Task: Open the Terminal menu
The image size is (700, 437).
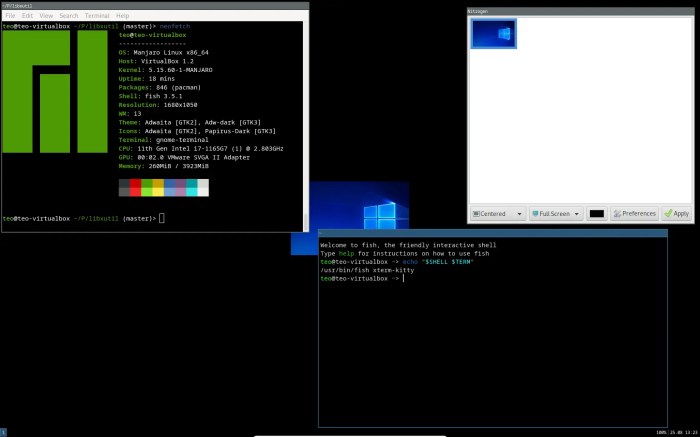Action: (97, 16)
